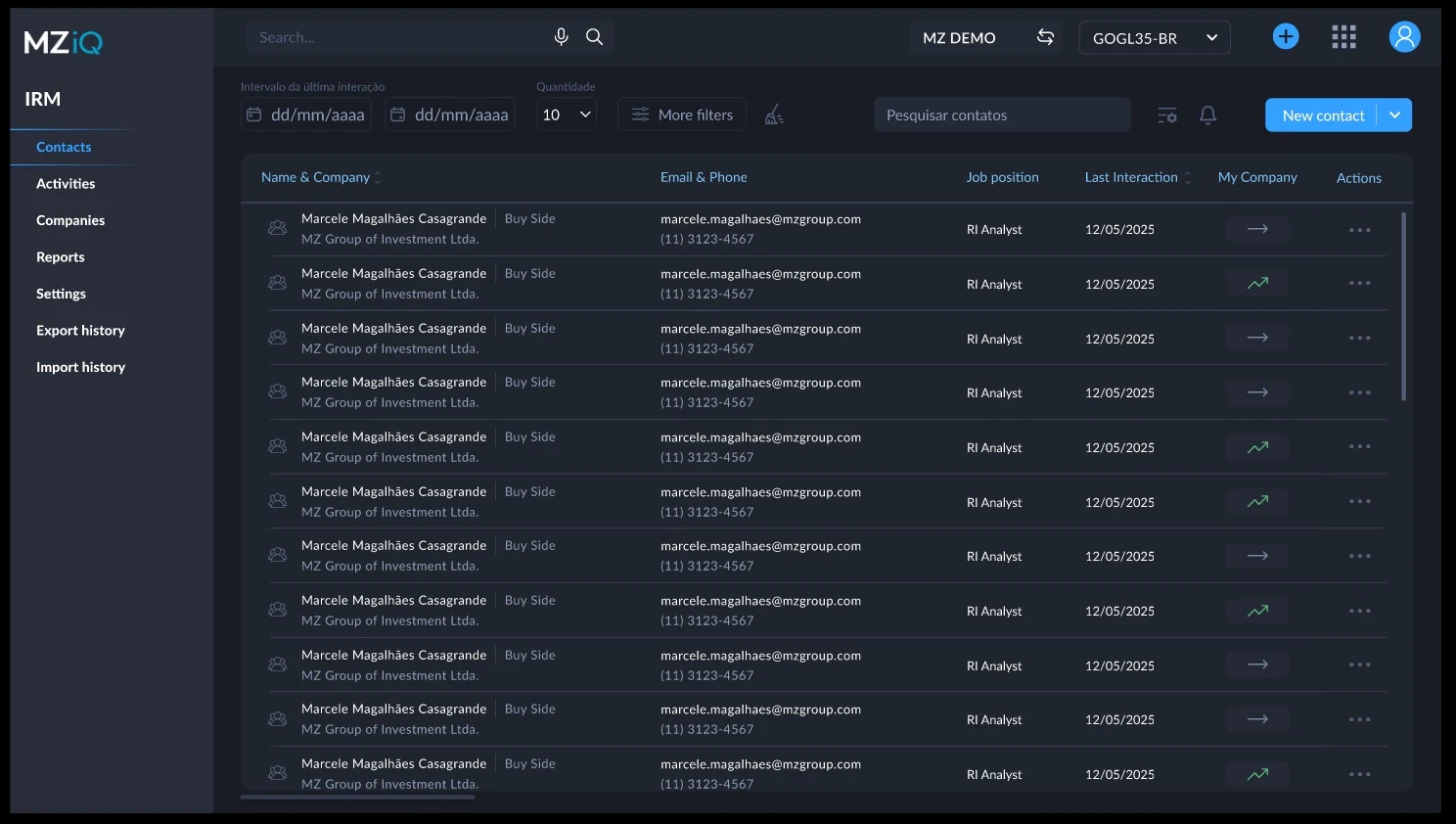Image resolution: width=1456 pixels, height=824 pixels.
Task: Open the user profile avatar
Action: point(1404,37)
